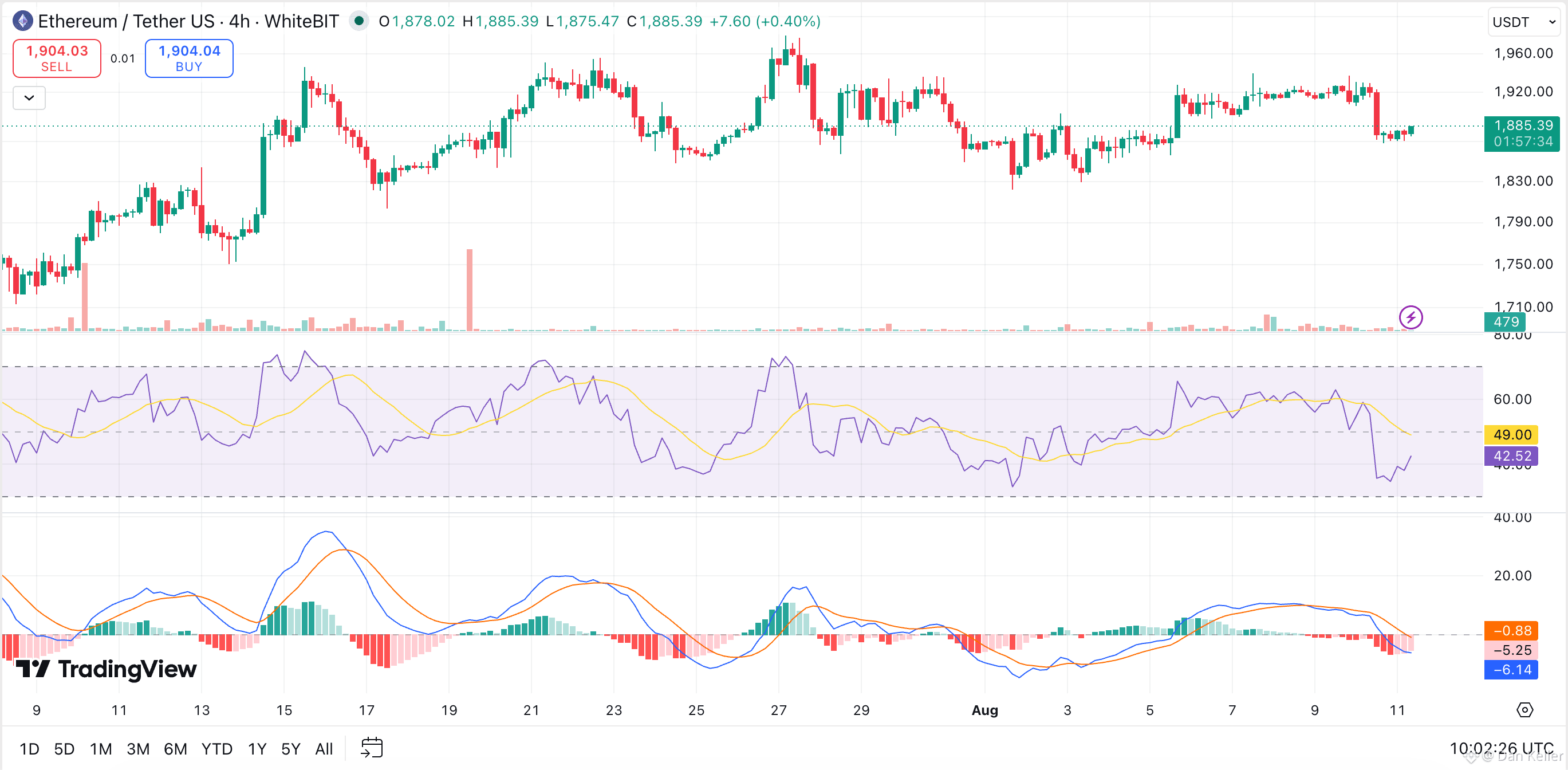Click the 1,960.00 price axis label
The width and height of the screenshot is (1568, 770).
[1523, 53]
